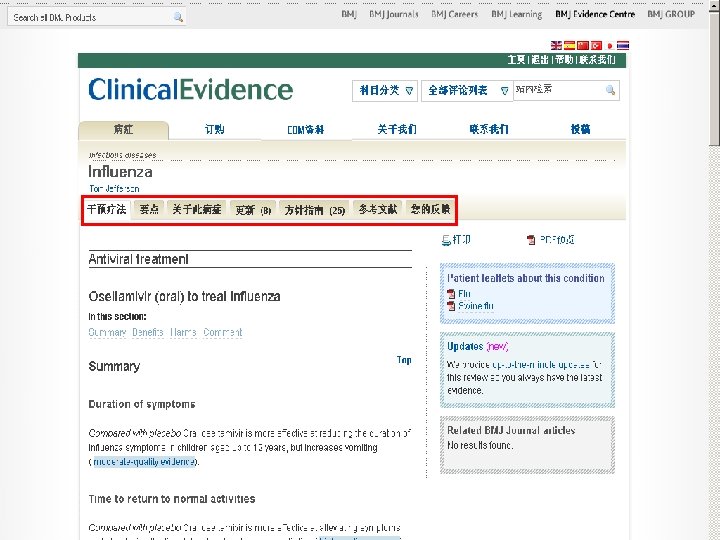720x540 pixels.
Task: Select the 干预疗法 sub-tab
Action: tap(107, 210)
